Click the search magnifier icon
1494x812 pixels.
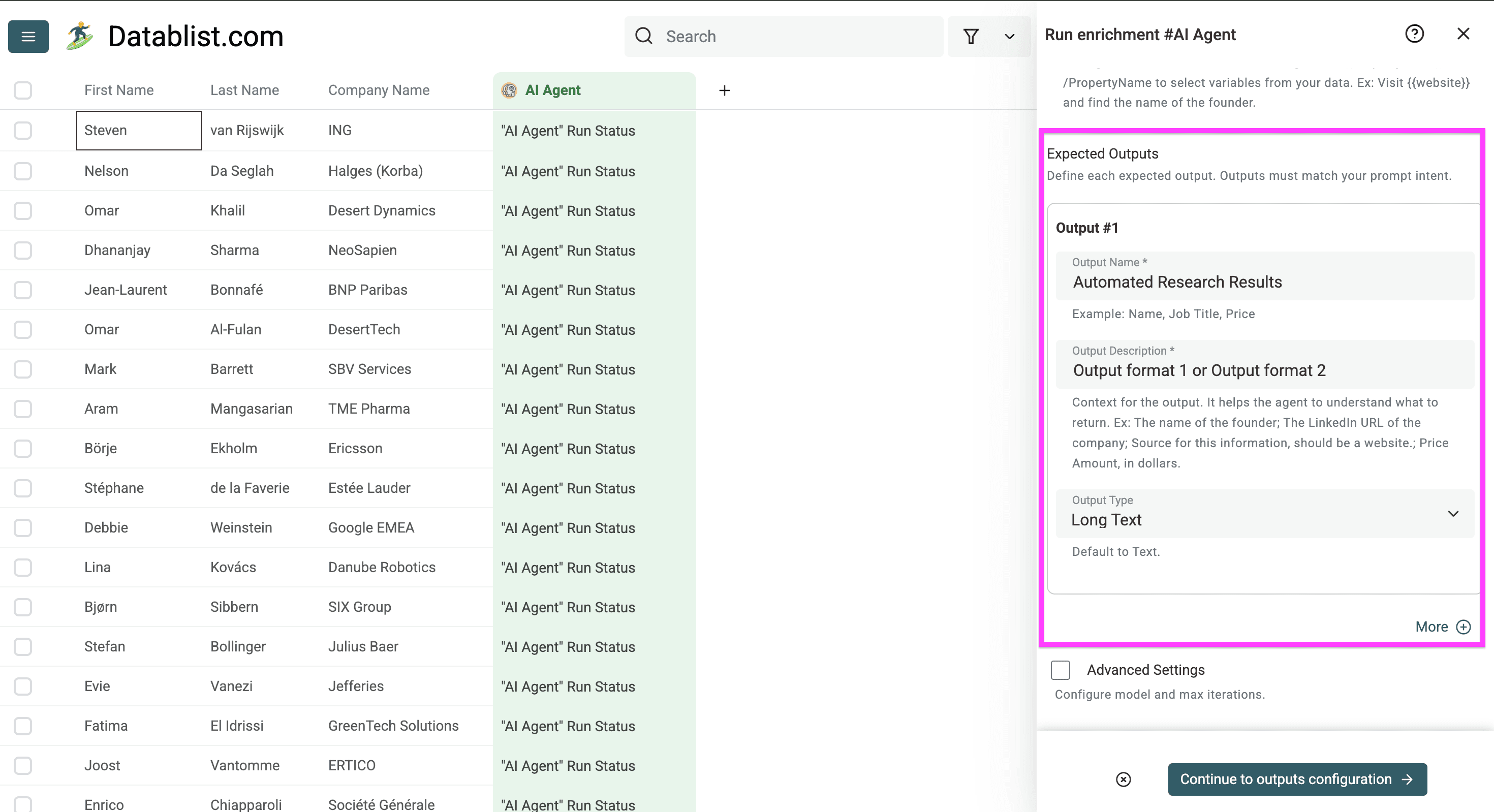point(644,36)
